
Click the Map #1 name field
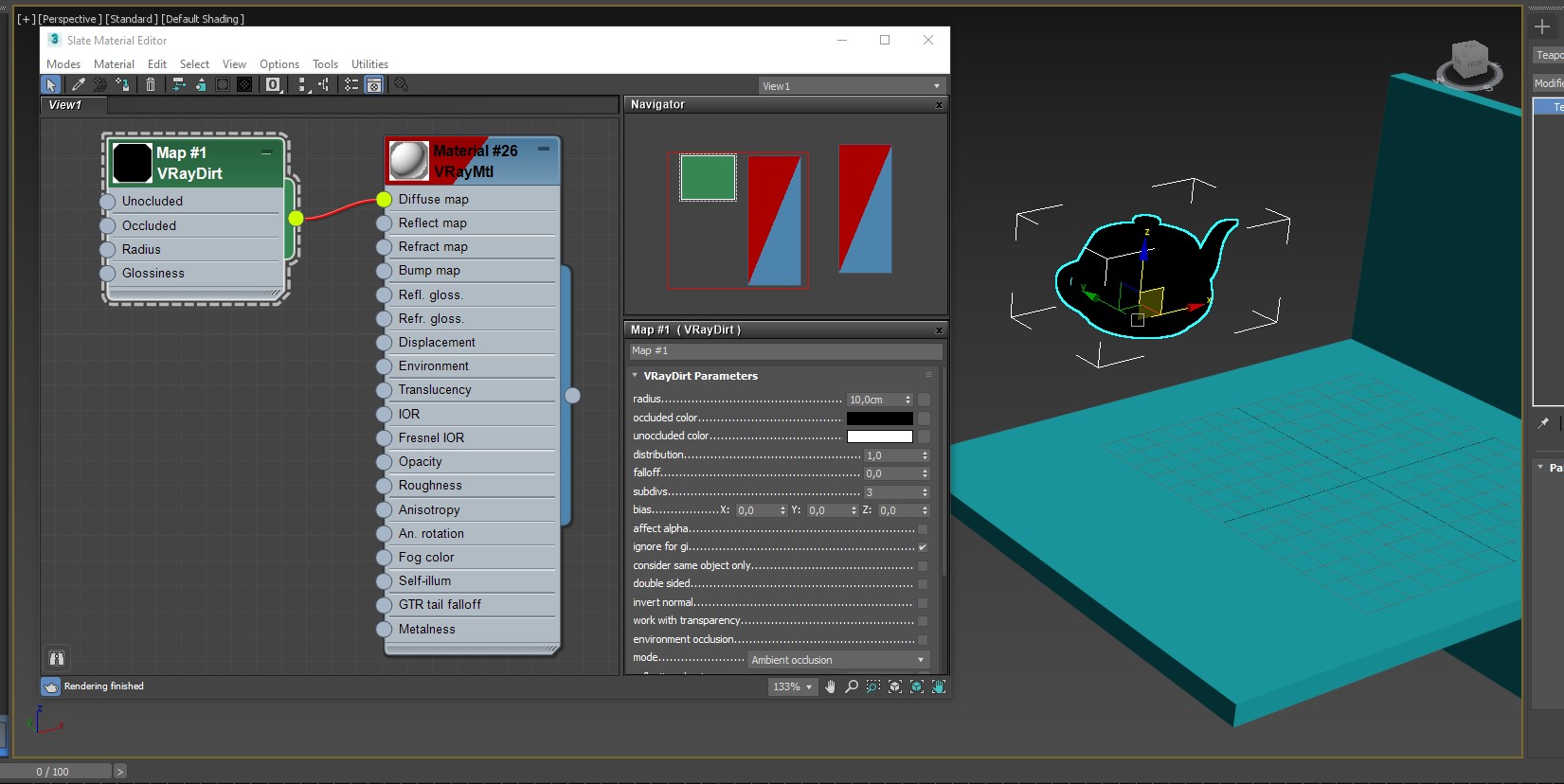tap(784, 351)
